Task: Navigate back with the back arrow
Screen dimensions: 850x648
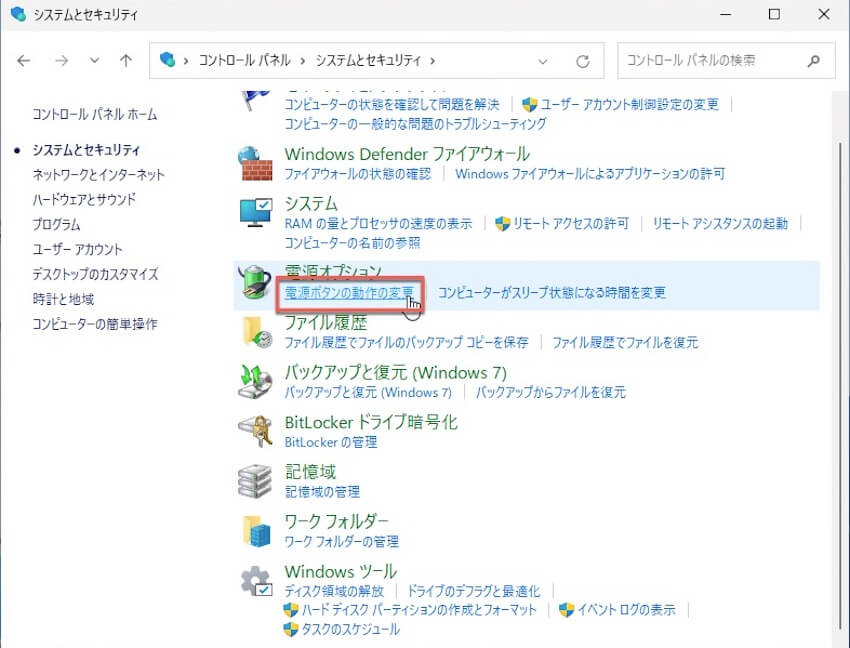Action: click(x=25, y=61)
